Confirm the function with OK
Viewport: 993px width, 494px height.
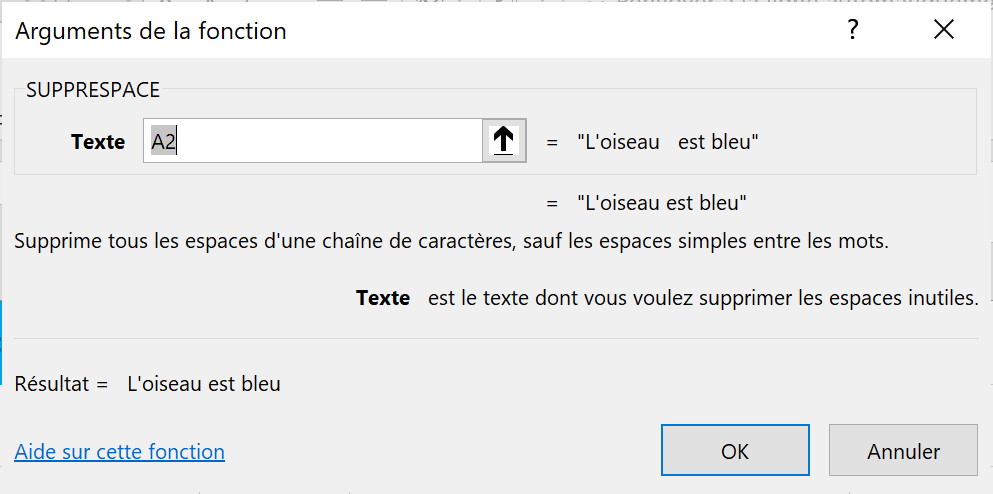click(735, 451)
